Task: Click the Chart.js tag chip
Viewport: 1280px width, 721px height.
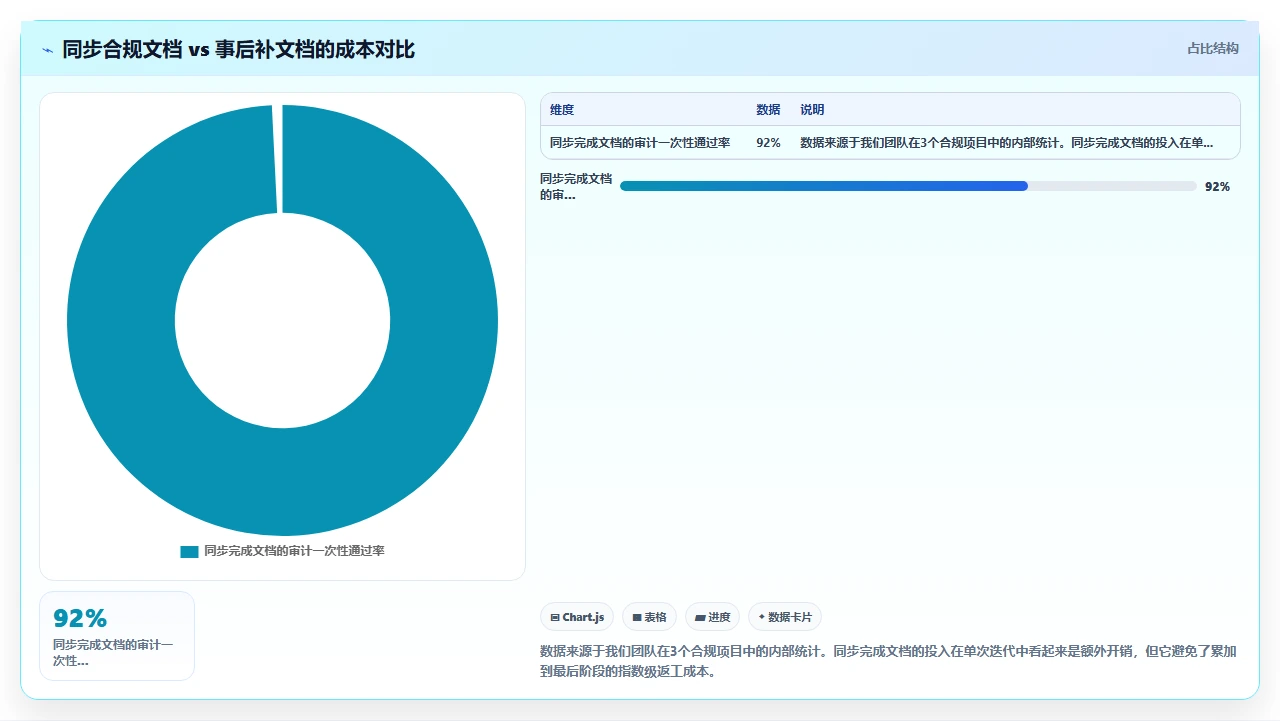Action: (x=577, y=618)
